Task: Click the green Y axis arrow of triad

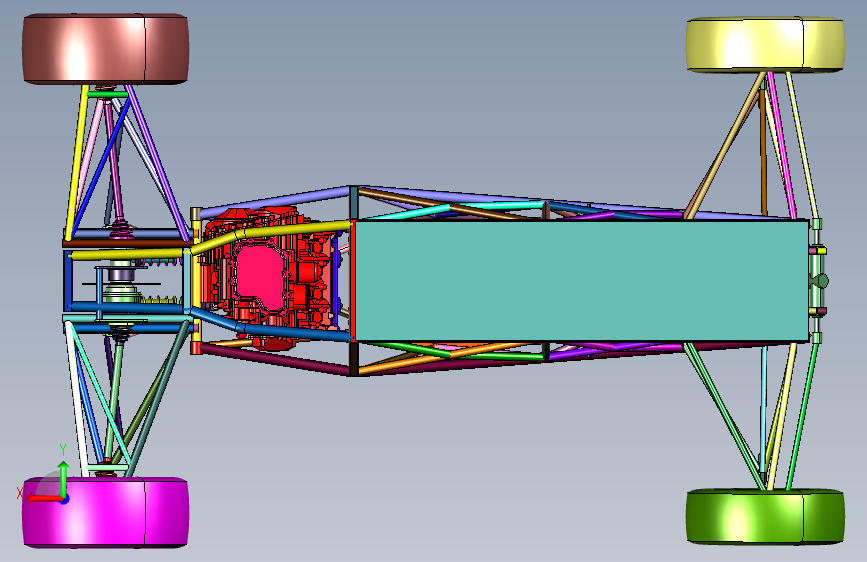Action: 64,478
